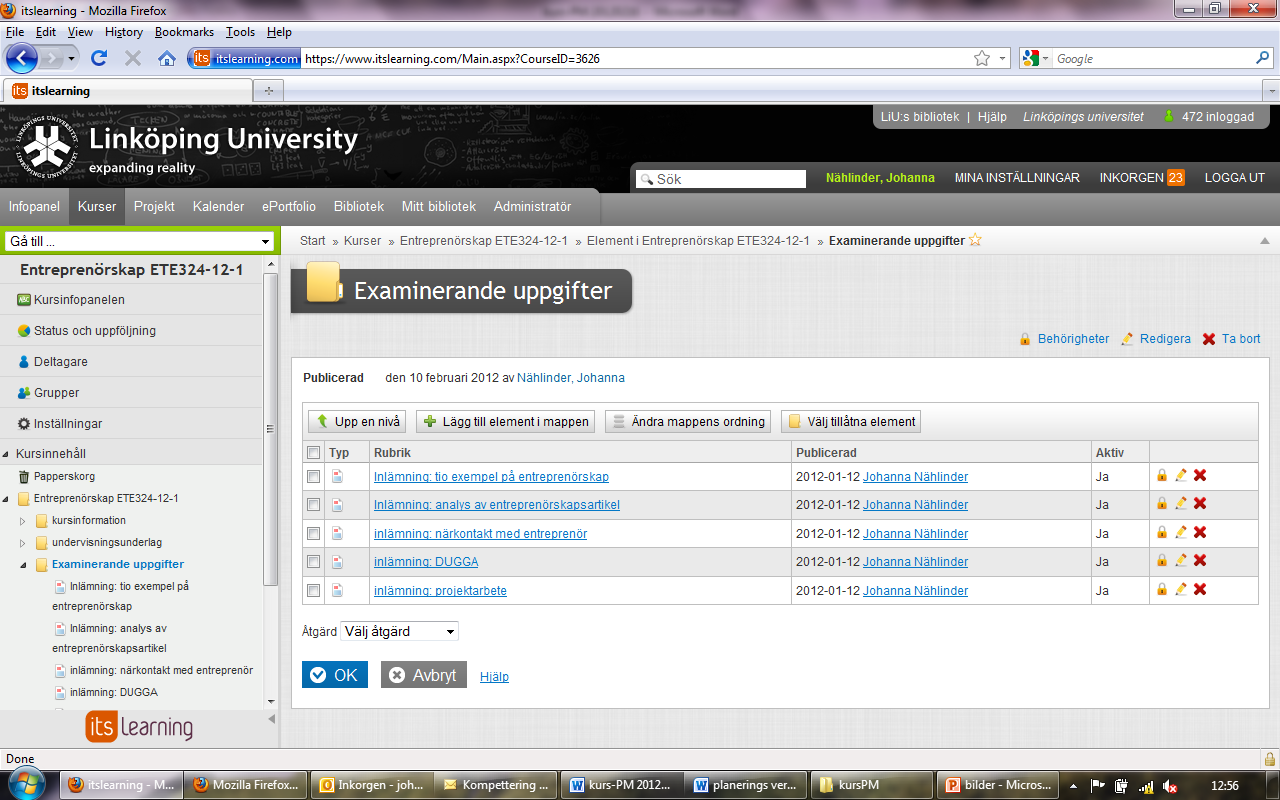
Task: Click the blue OK button
Action: 335,675
